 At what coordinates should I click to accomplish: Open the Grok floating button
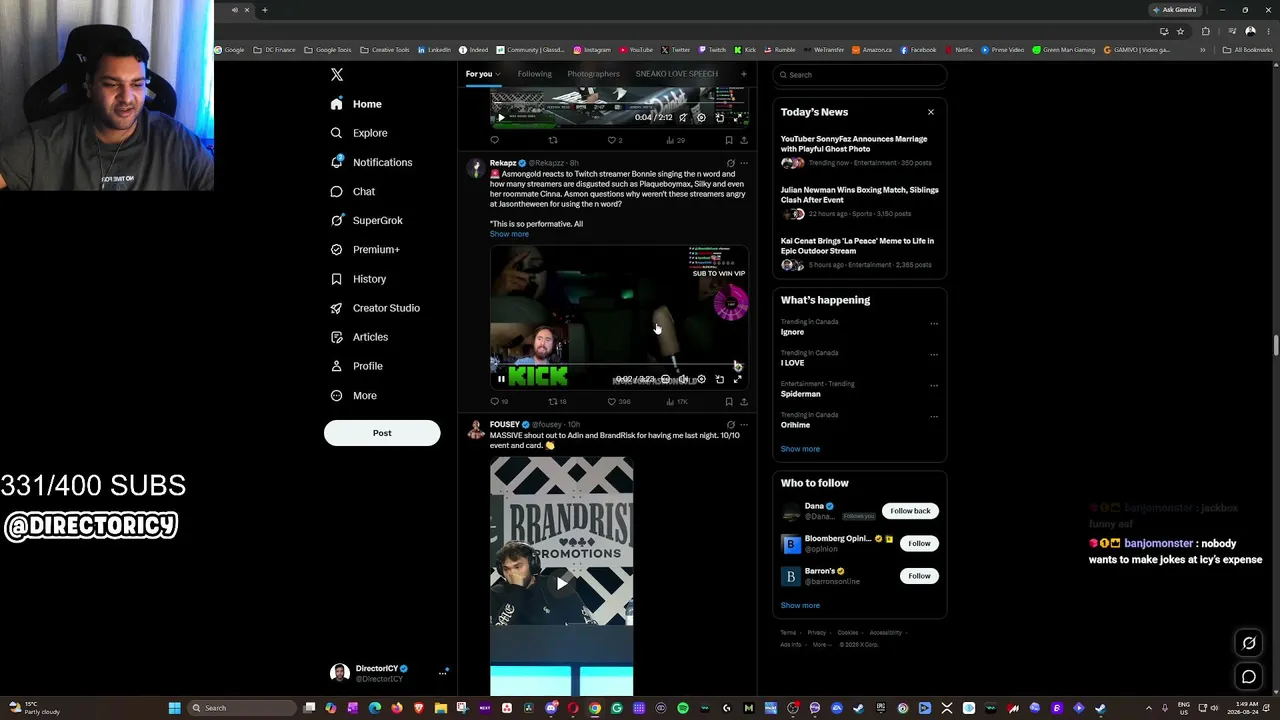click(x=1249, y=643)
